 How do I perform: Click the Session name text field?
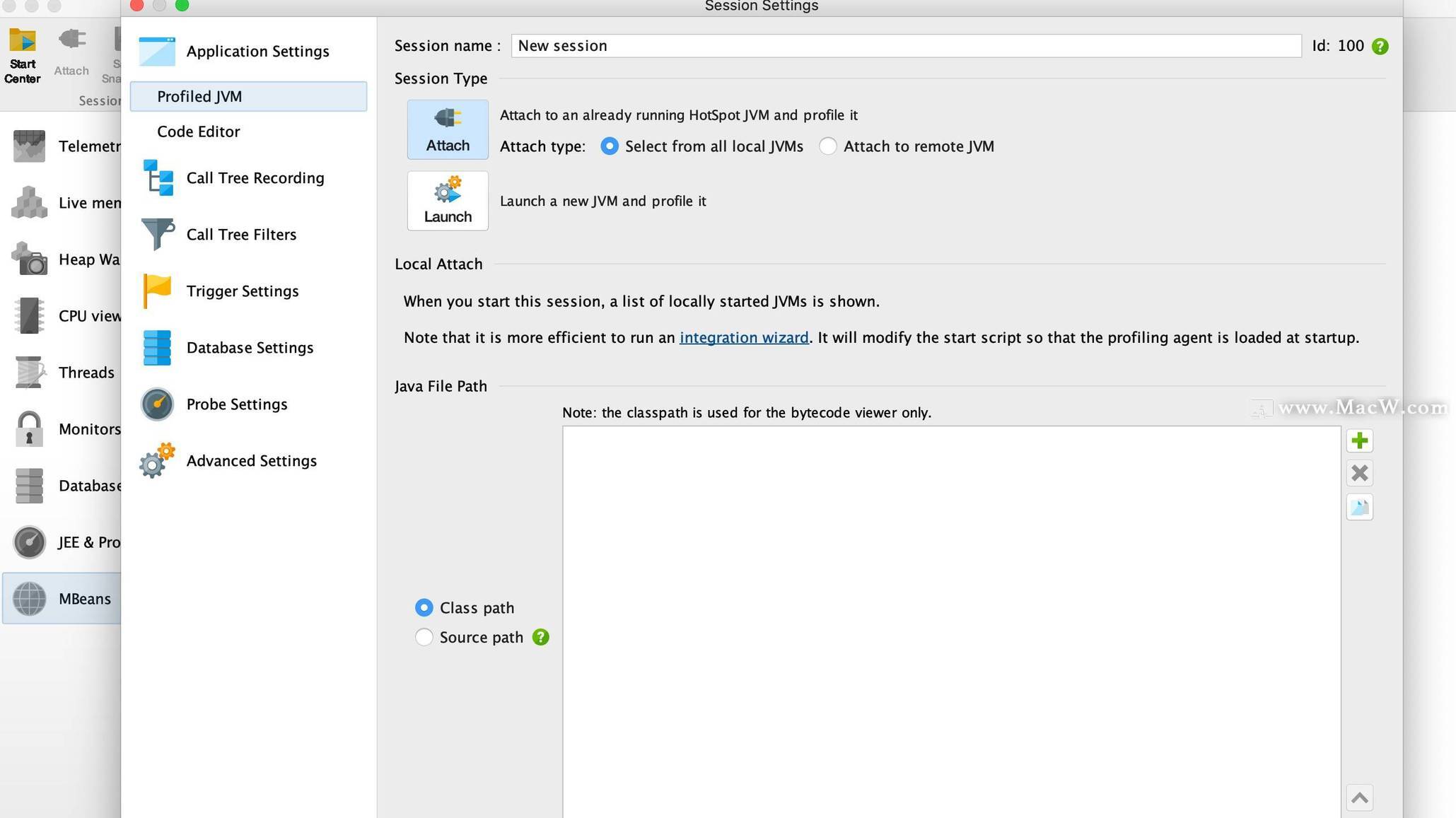(905, 46)
